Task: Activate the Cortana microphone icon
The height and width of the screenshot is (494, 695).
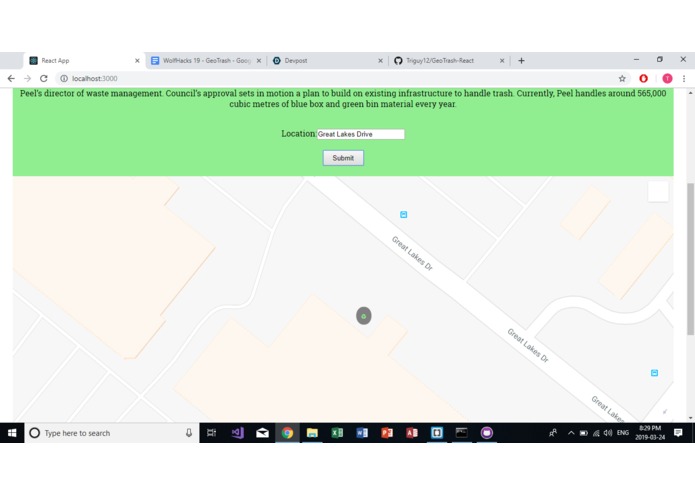Action: pyautogui.click(x=189, y=433)
